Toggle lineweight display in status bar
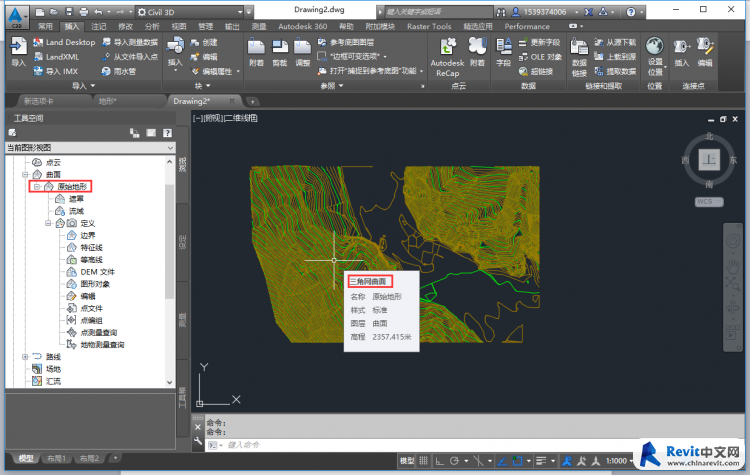 [x=541, y=461]
